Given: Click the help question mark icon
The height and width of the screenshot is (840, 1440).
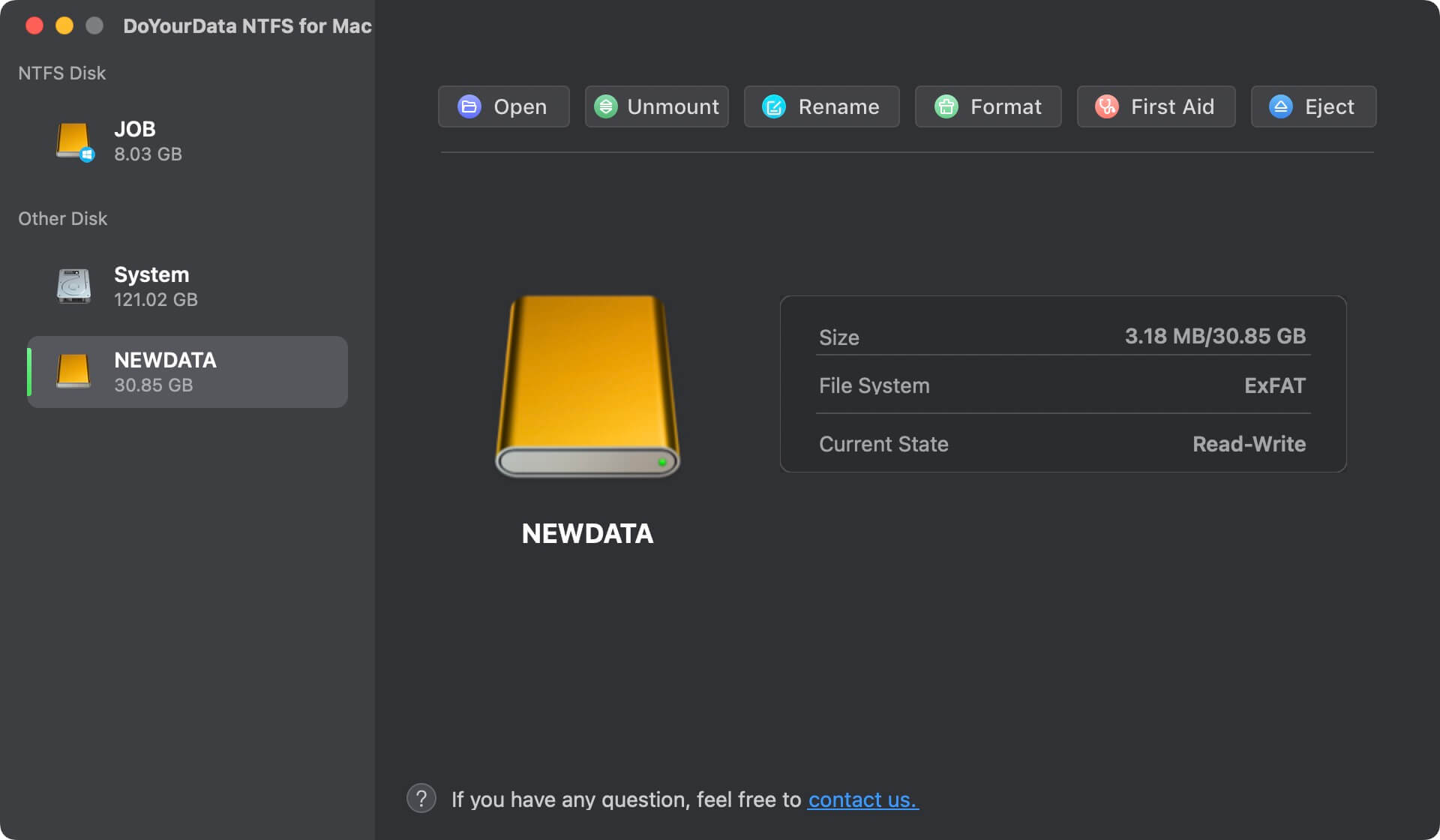Looking at the screenshot, I should click(x=421, y=798).
